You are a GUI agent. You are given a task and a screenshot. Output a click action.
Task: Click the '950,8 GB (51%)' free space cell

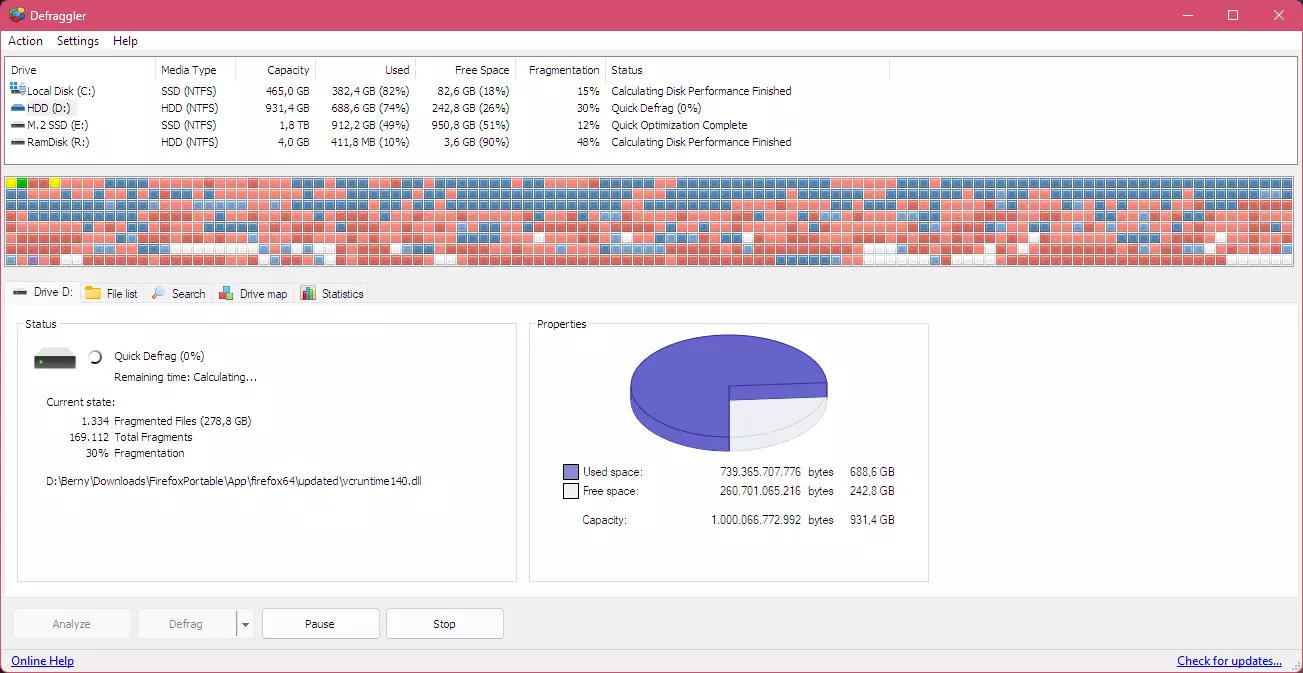[x=471, y=125]
